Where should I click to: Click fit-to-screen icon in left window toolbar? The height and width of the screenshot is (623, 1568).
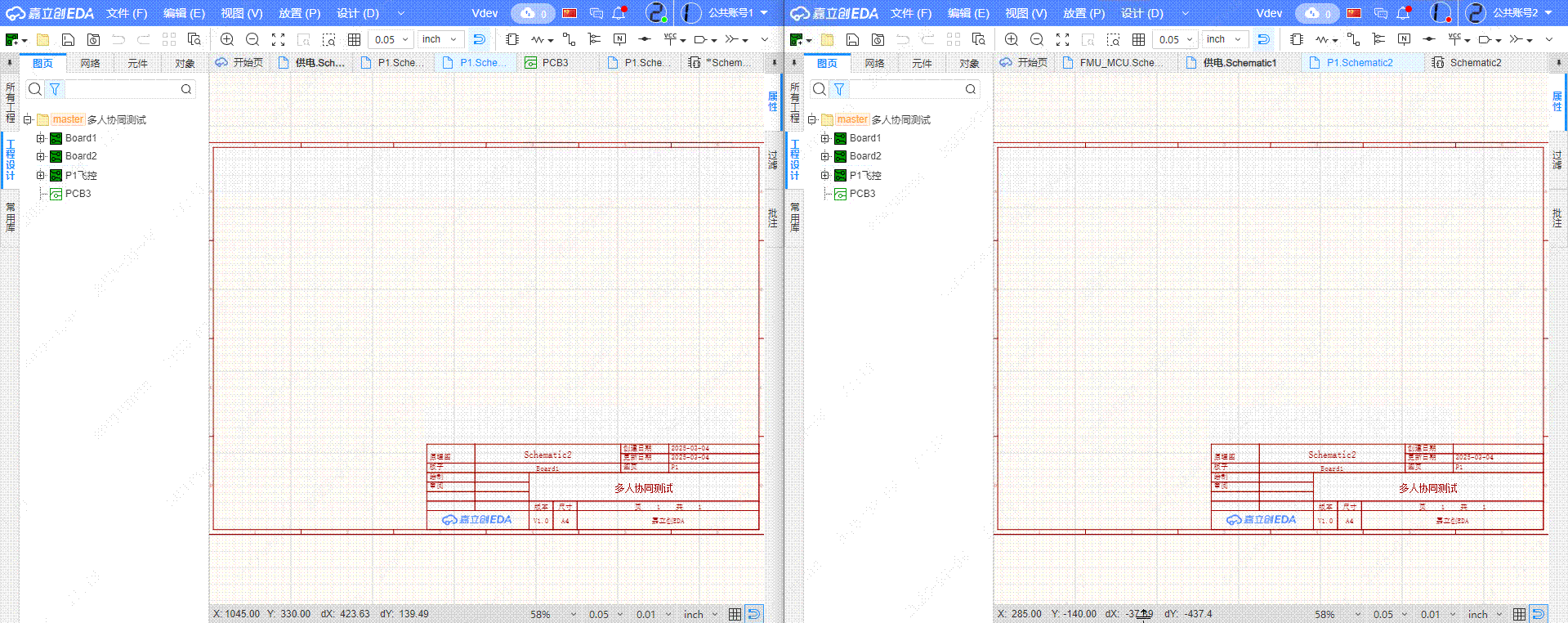(278, 39)
